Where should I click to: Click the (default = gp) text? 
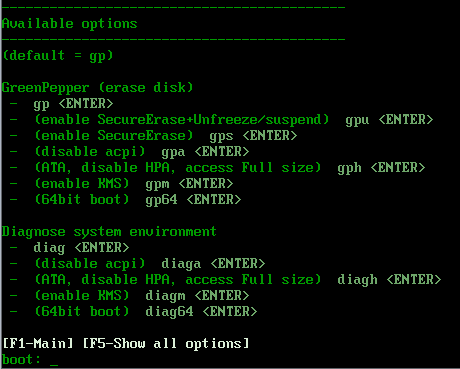tap(58, 56)
